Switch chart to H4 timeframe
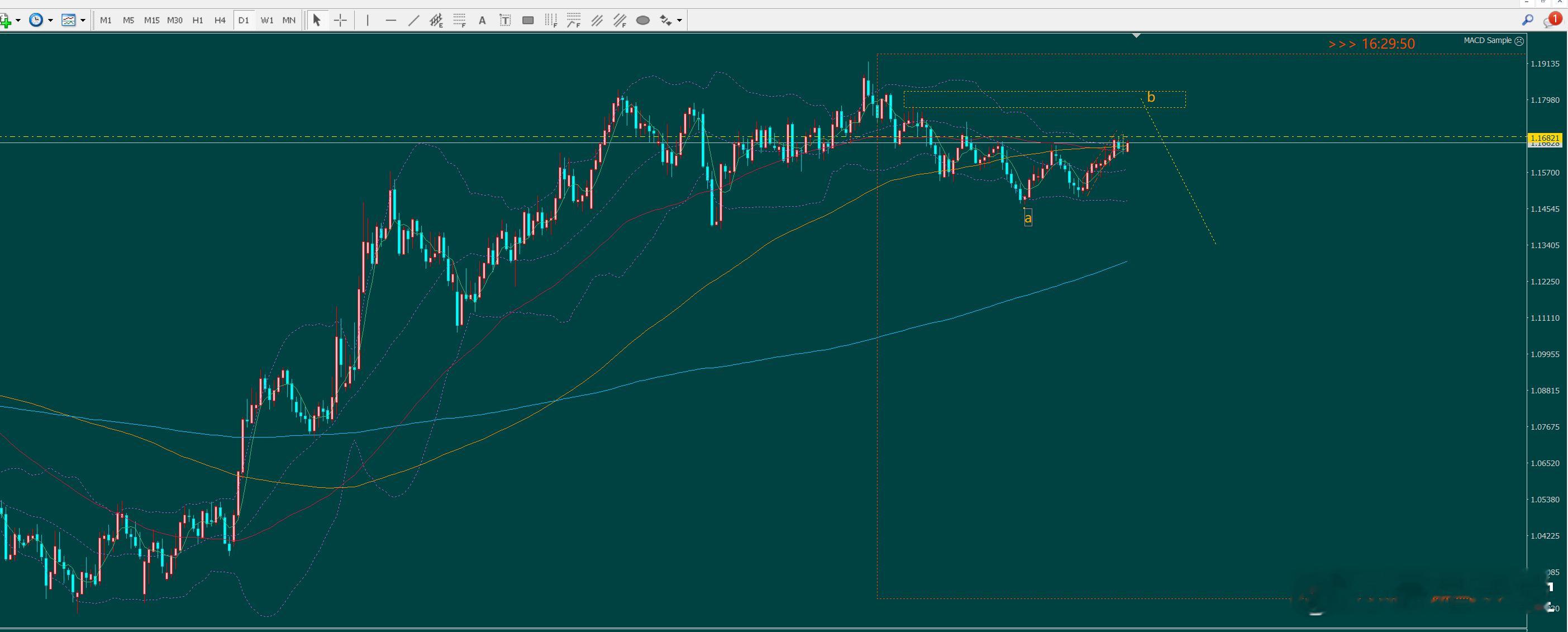 pyautogui.click(x=220, y=20)
